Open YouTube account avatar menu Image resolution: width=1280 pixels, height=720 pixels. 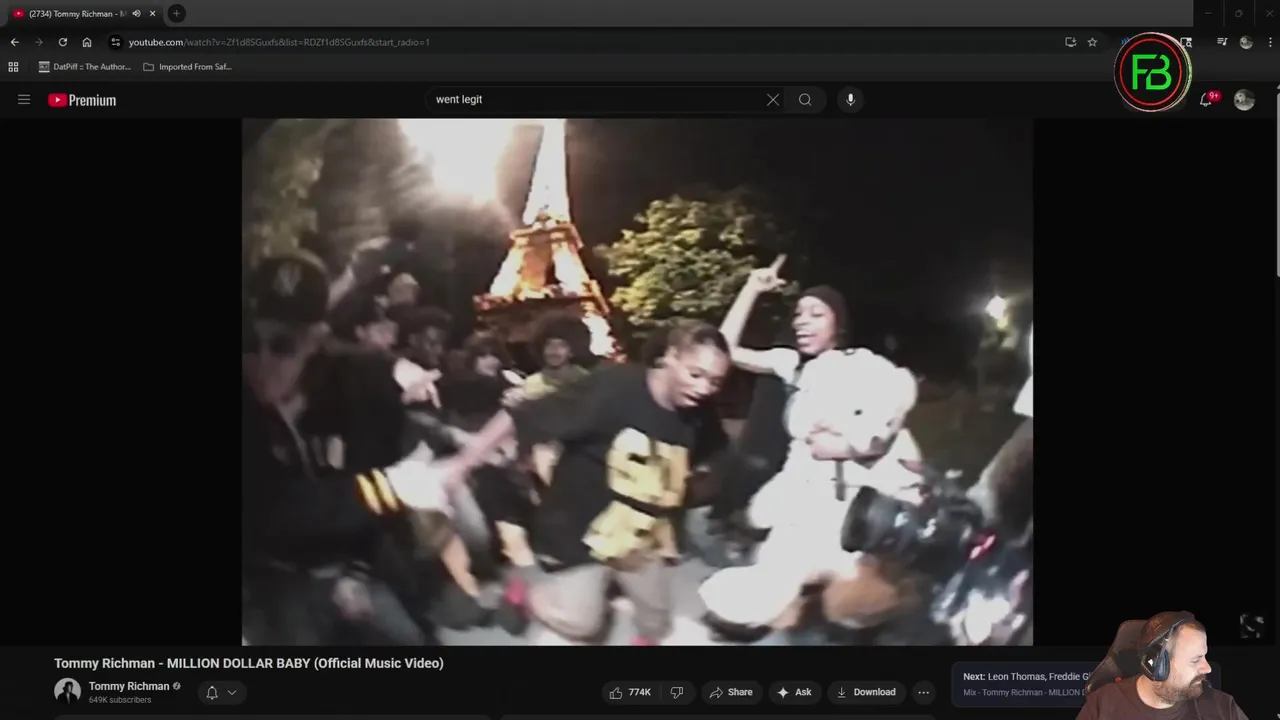pyautogui.click(x=1244, y=99)
